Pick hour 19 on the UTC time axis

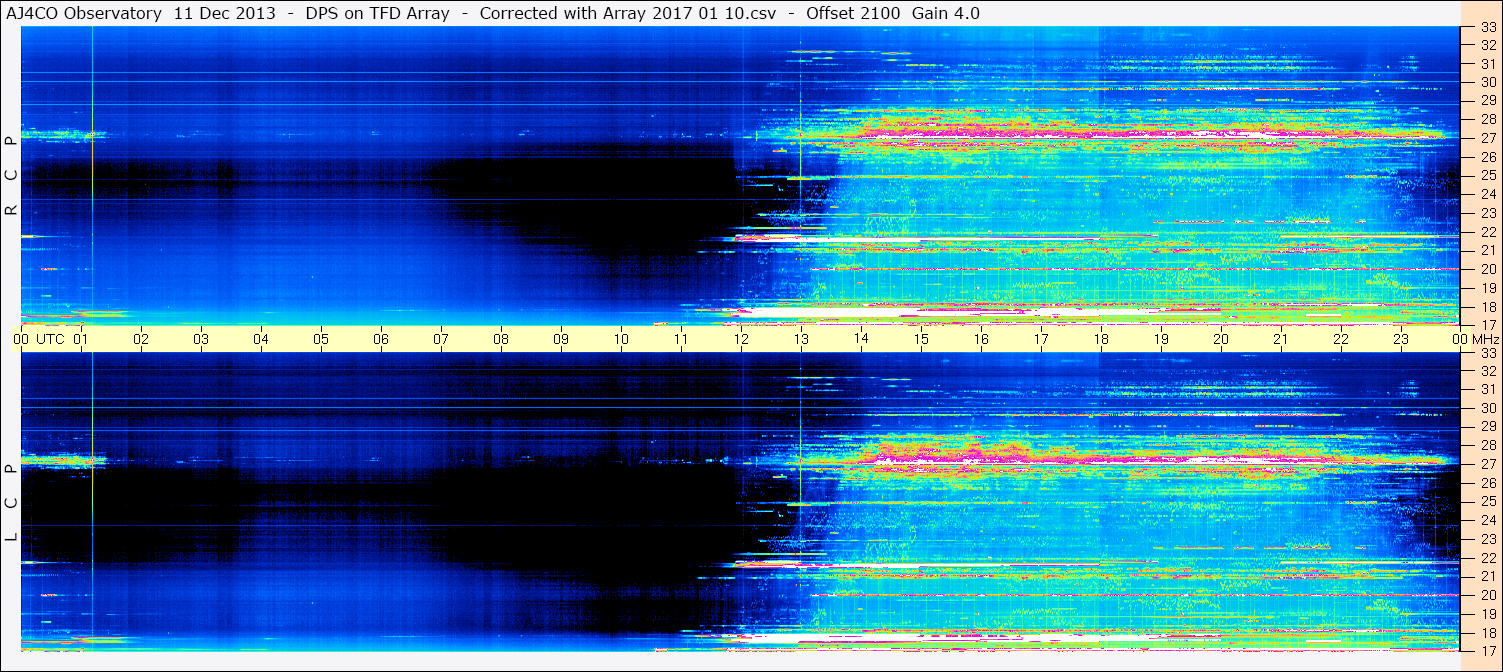coord(1162,339)
